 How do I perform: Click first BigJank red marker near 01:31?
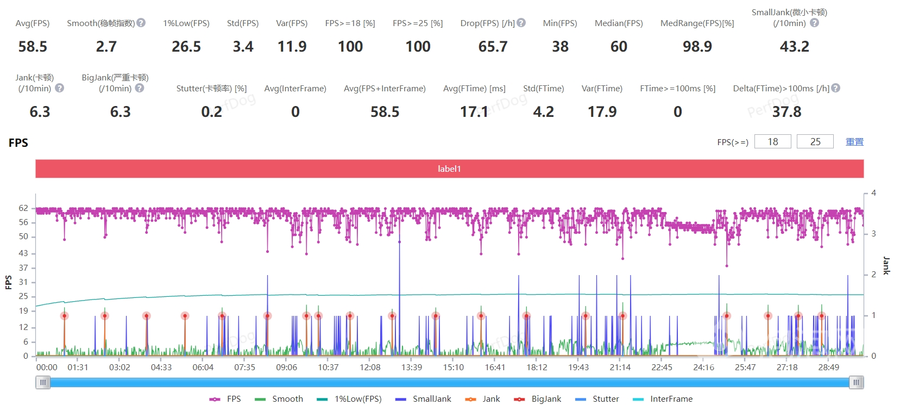click(64, 316)
